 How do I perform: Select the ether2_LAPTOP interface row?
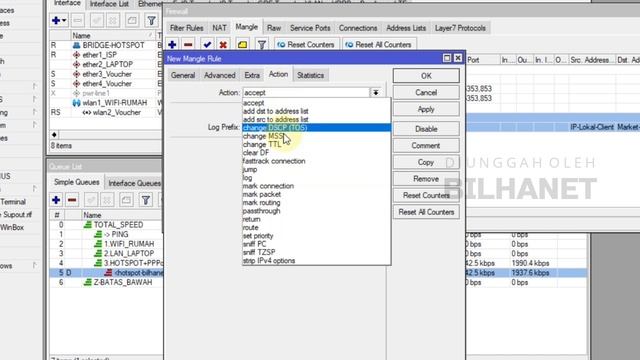coord(106,64)
